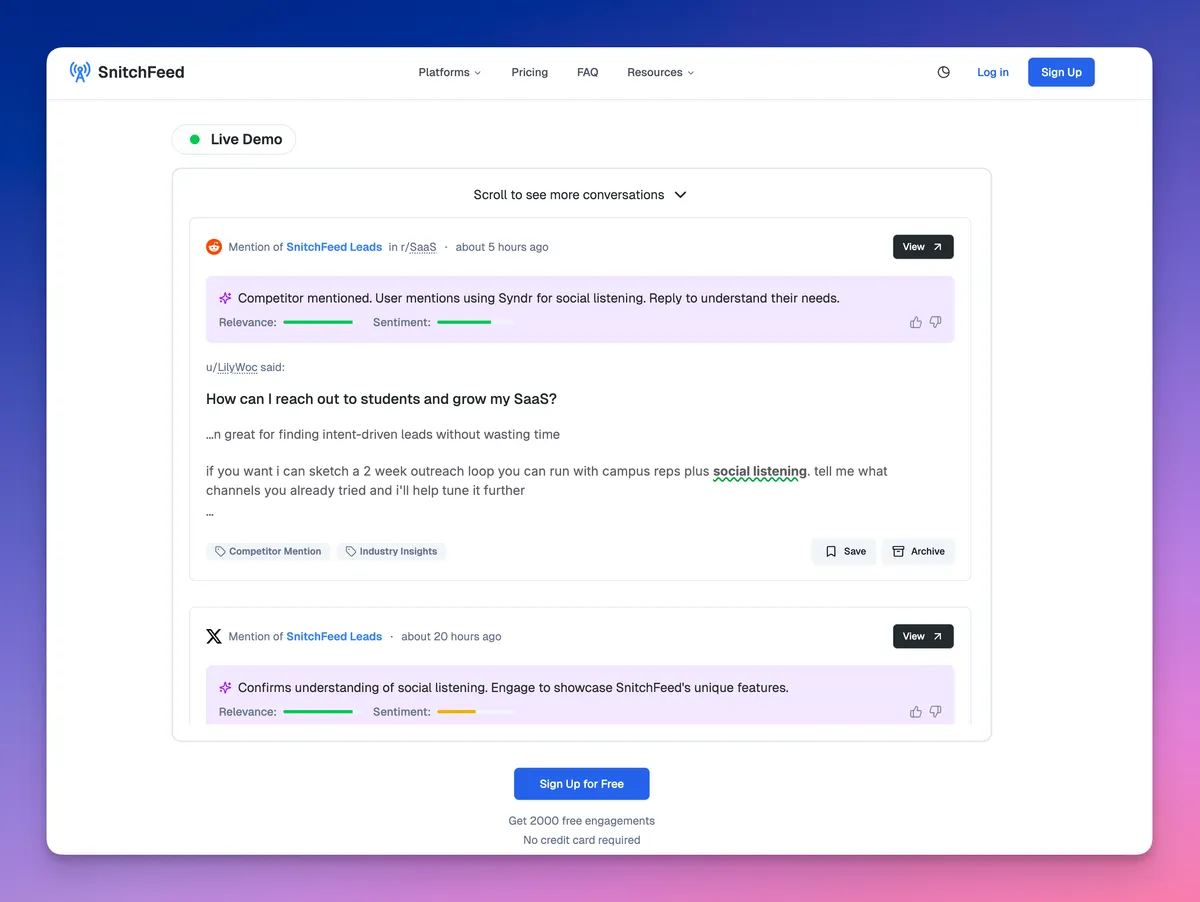Click the chevron beside Scroll to see more conversations

tap(681, 195)
